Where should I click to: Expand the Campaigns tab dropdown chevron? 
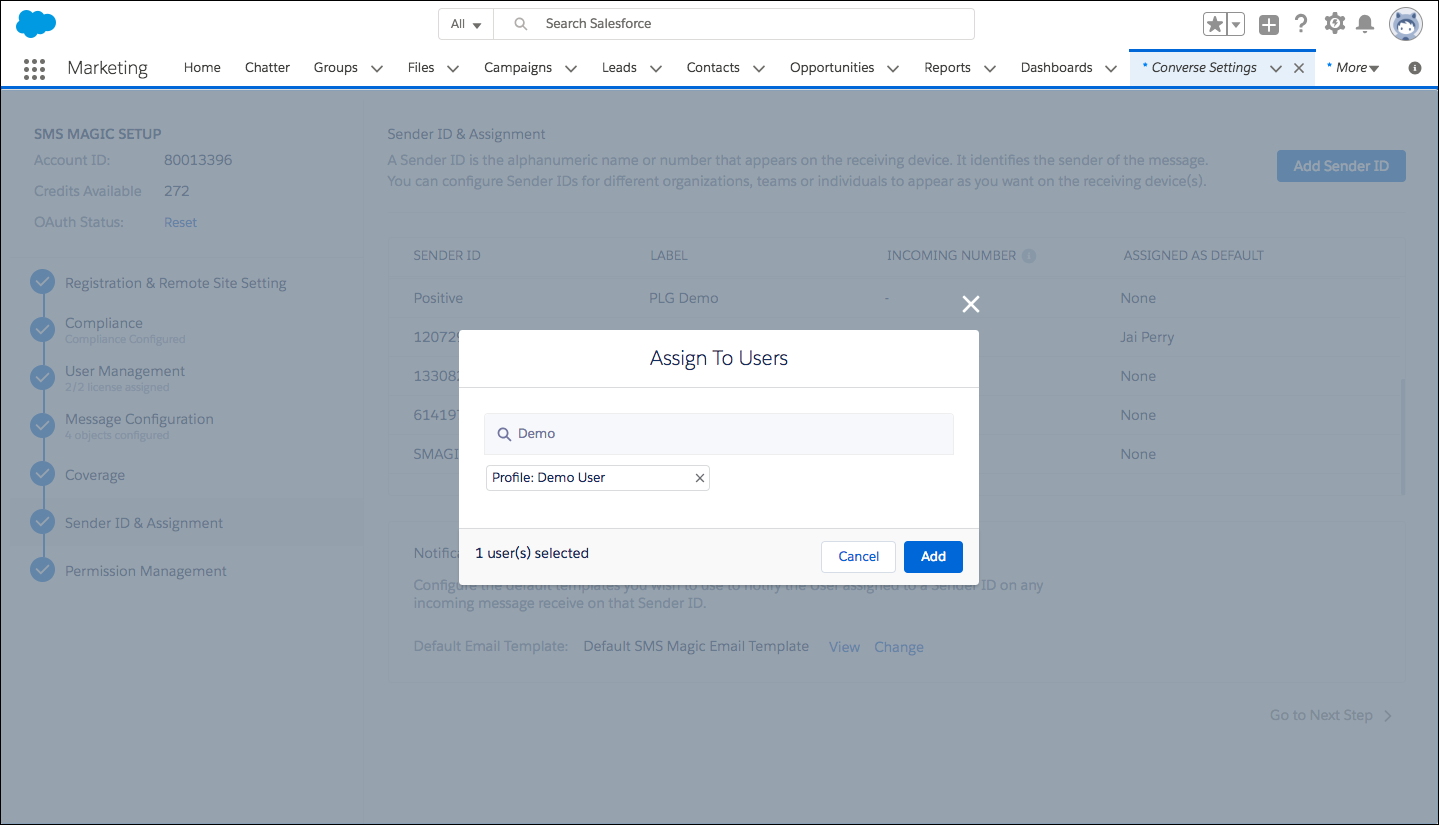click(x=571, y=68)
